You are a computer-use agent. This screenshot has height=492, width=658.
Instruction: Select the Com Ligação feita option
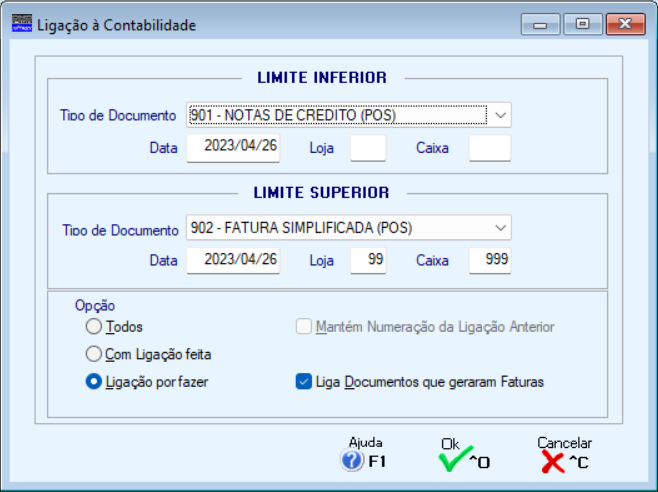[x=94, y=354]
